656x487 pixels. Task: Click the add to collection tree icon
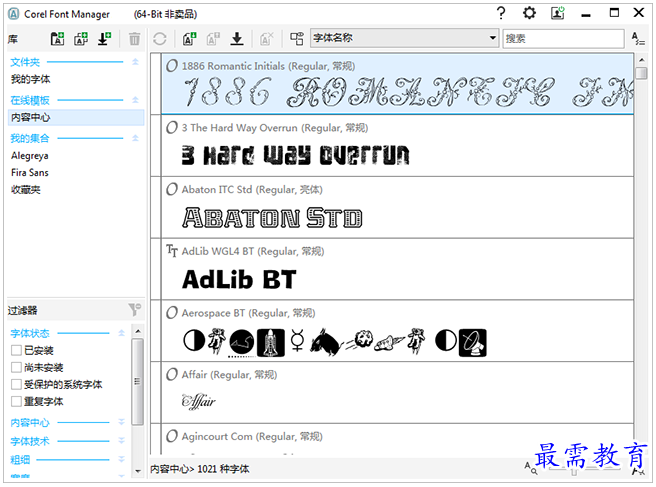[297, 39]
